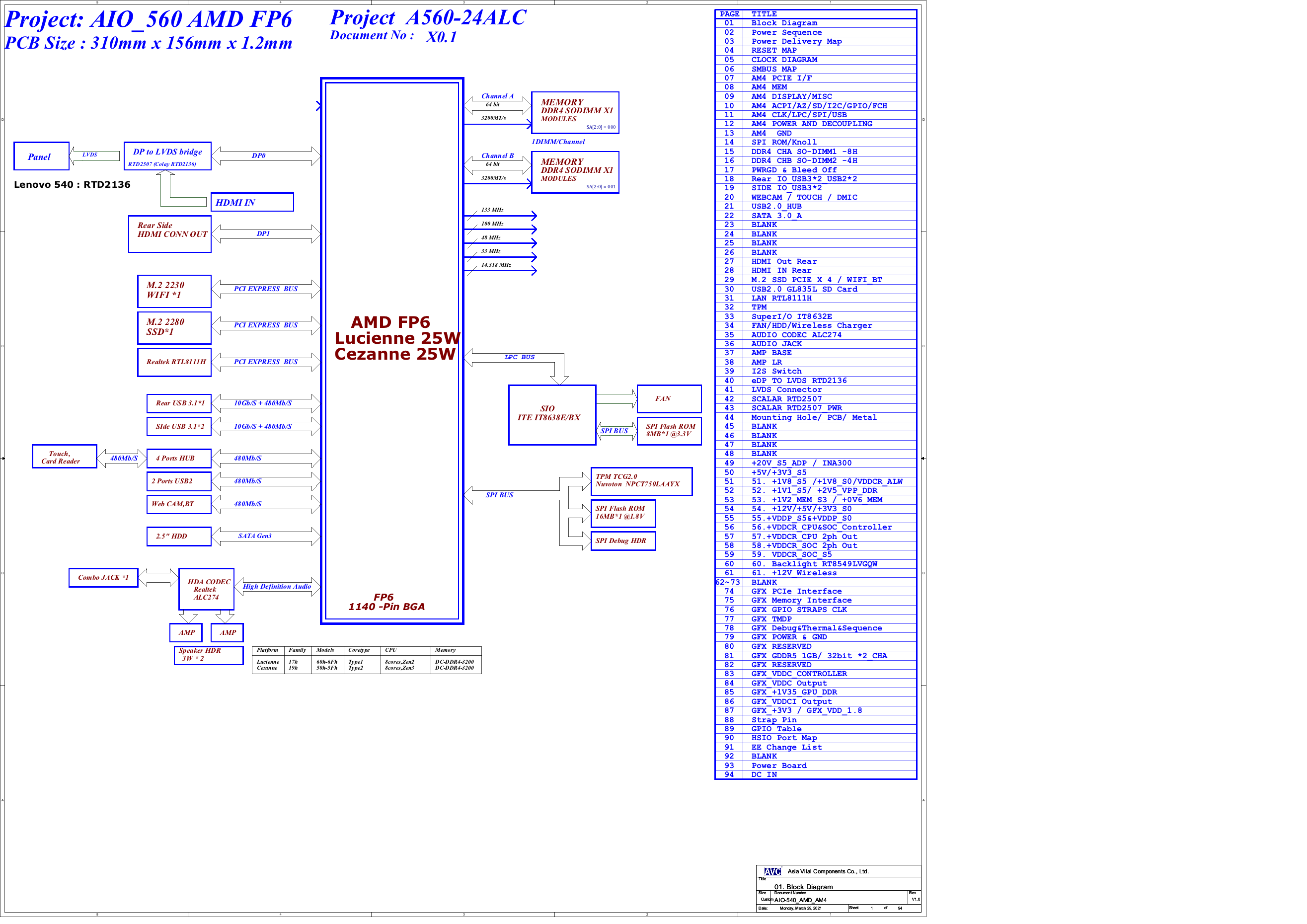The image size is (1307, 924).
Task: Click the HDMI IN block
Action: click(252, 203)
